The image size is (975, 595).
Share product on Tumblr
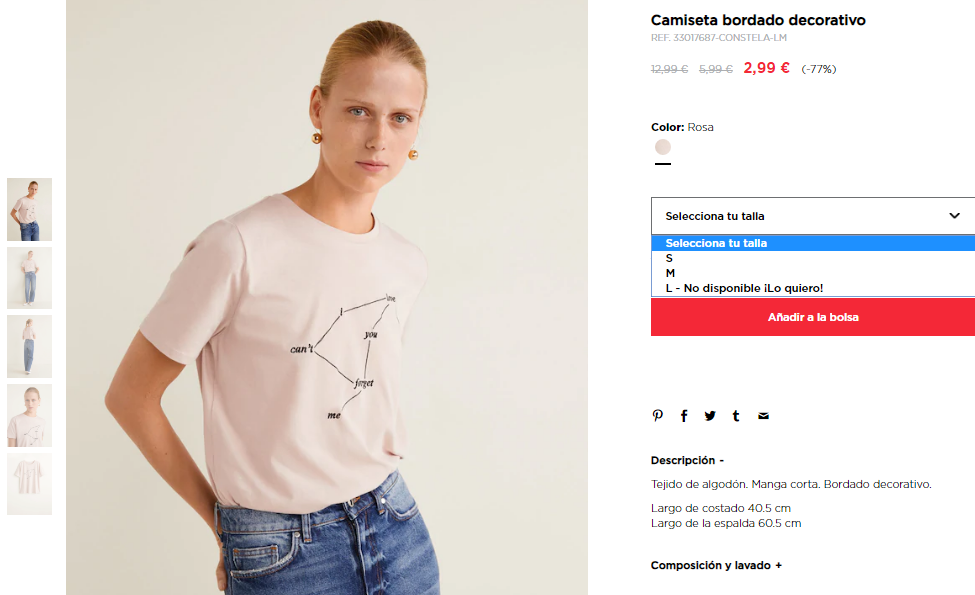[736, 416]
